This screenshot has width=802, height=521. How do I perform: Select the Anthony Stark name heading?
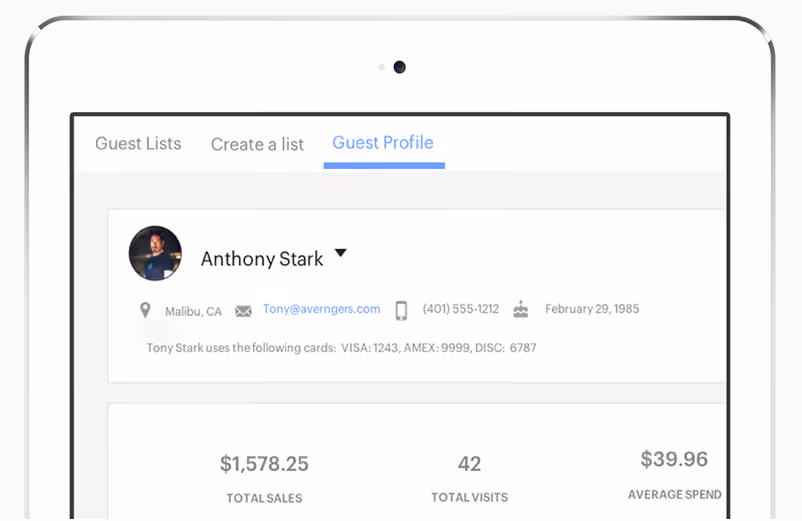click(x=262, y=259)
